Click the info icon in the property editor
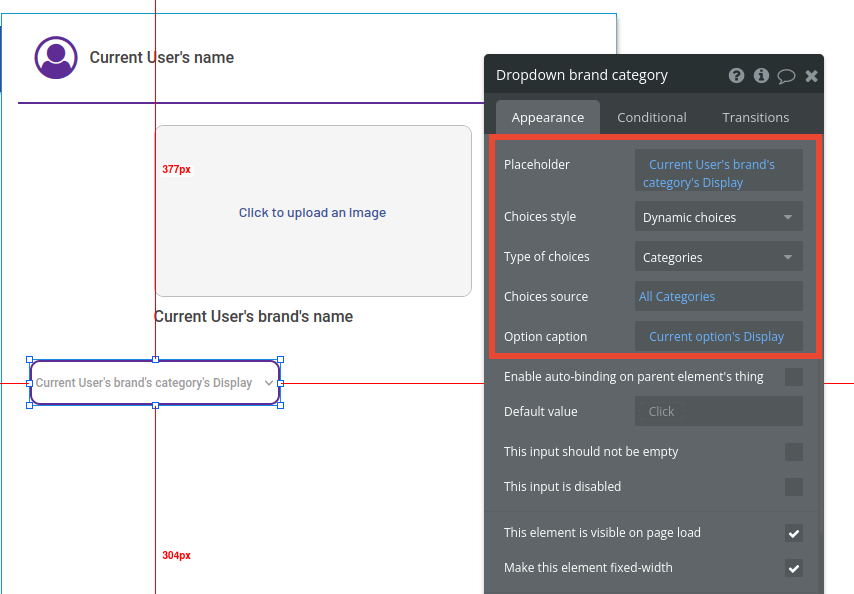 pos(761,75)
